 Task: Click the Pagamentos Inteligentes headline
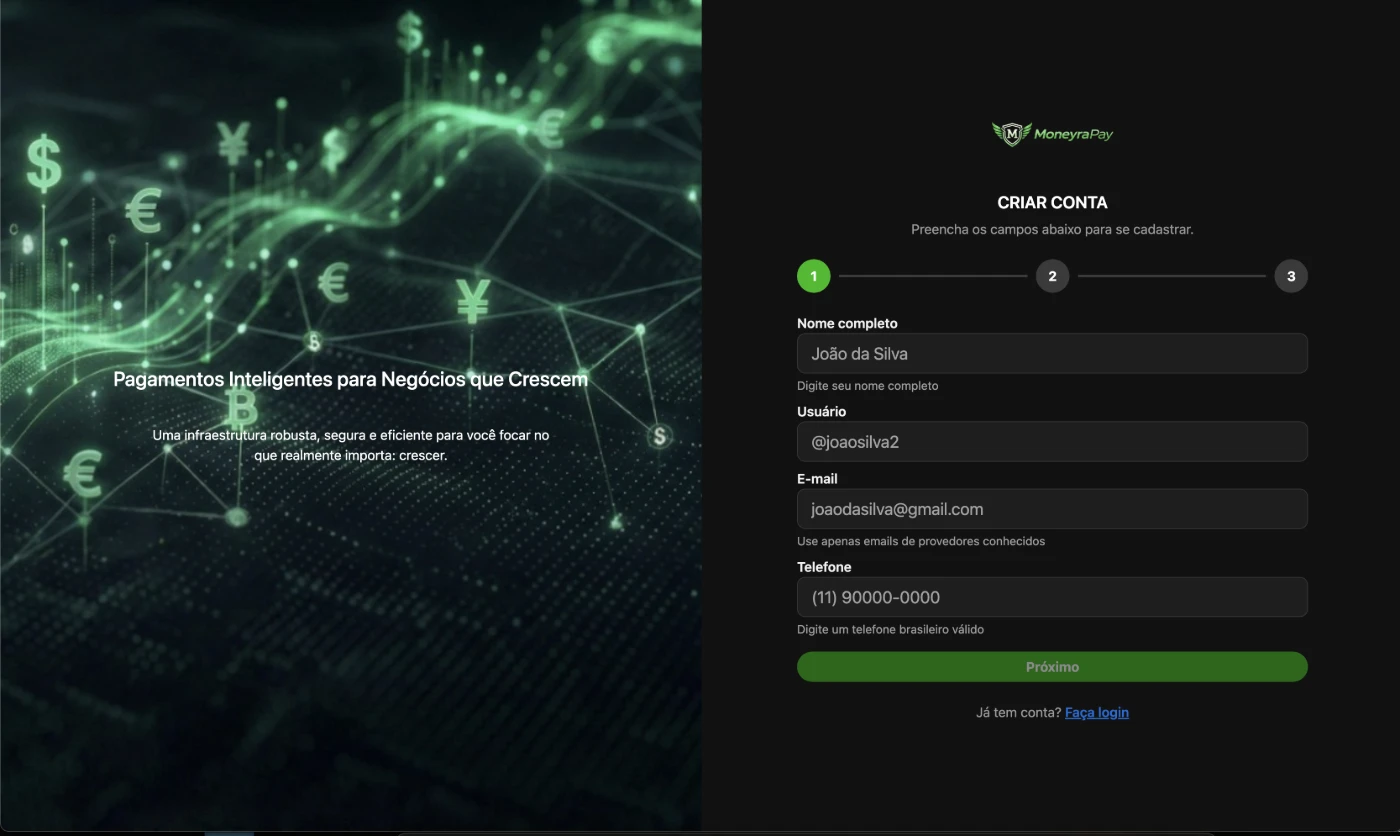[350, 380]
